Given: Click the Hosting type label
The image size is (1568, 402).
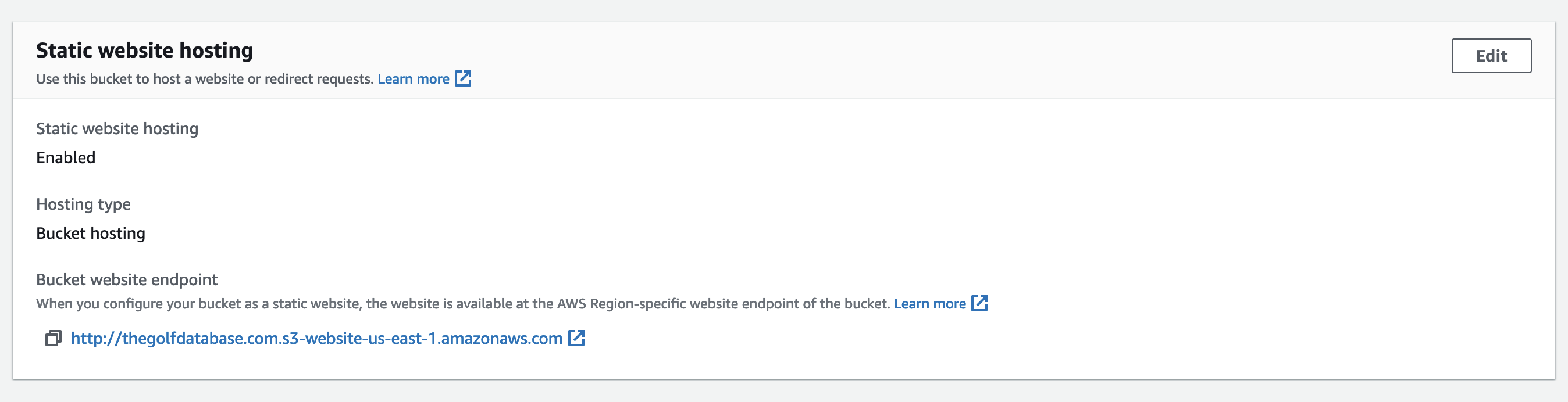Looking at the screenshot, I should 83,204.
